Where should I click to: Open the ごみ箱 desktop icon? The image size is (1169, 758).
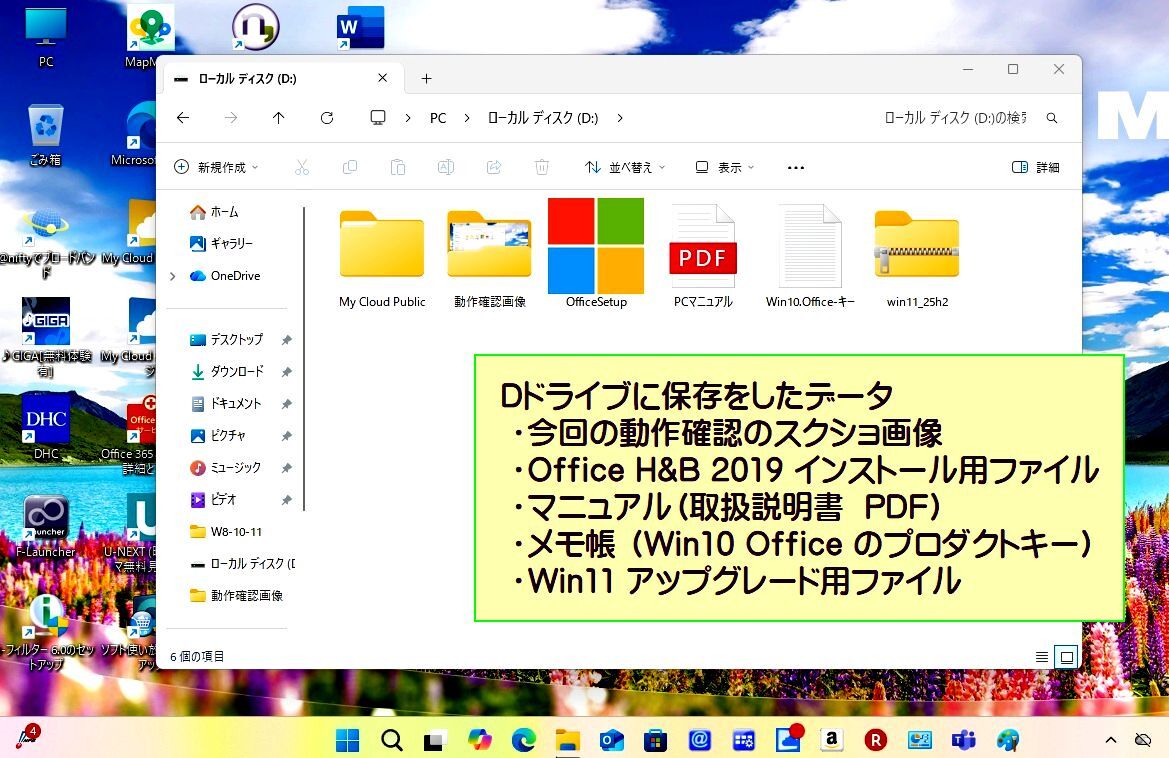point(45,136)
